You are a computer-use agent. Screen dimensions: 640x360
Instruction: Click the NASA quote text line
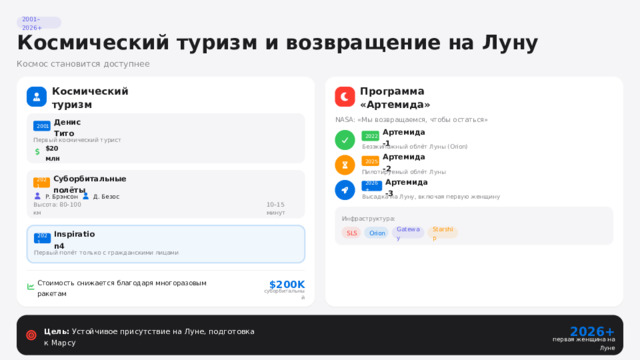pos(411,120)
